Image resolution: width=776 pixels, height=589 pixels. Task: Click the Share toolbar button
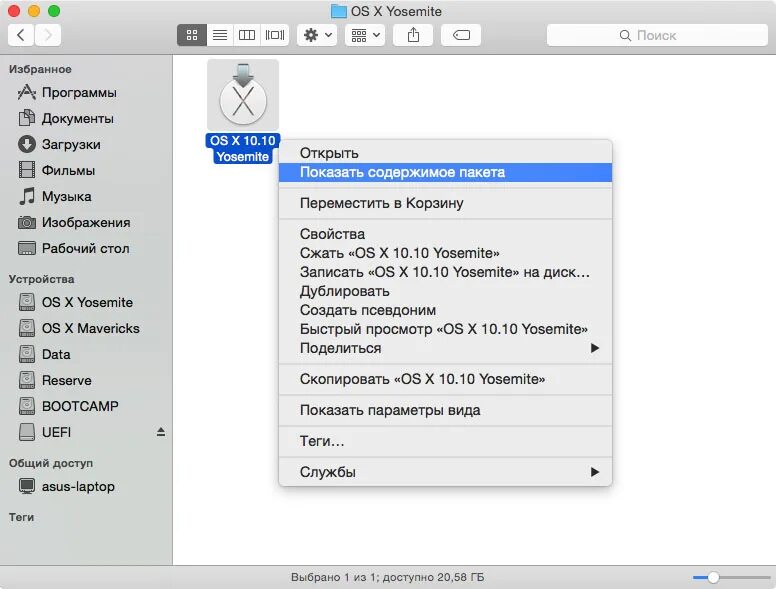413,35
